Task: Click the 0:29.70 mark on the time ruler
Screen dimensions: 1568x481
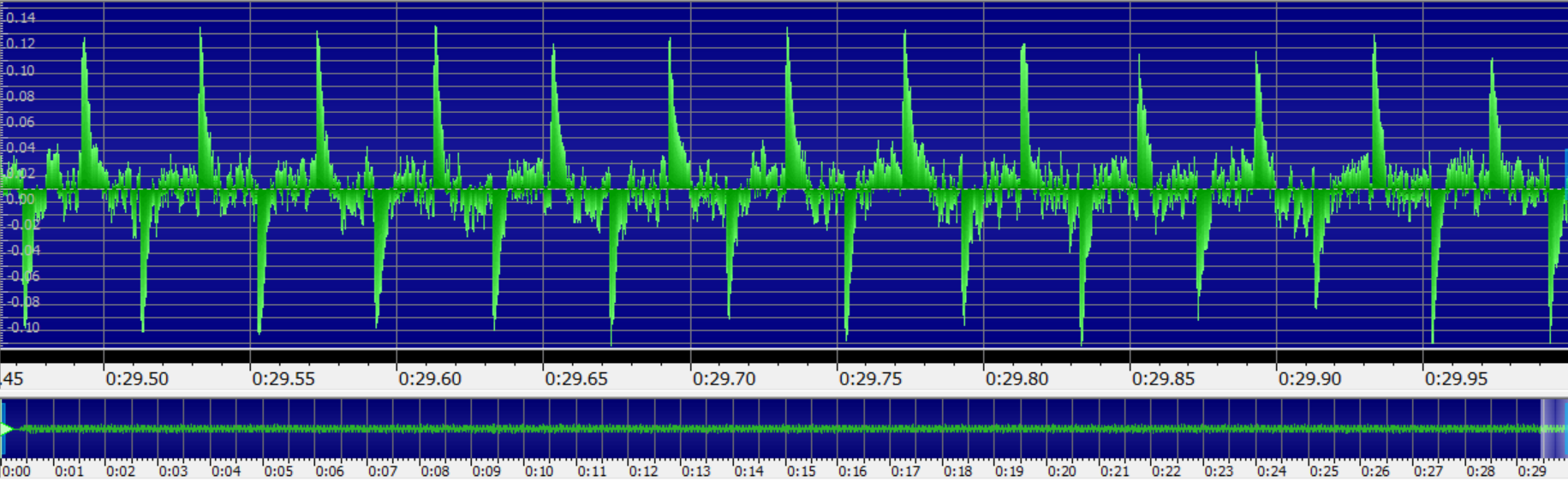Action: pos(724,378)
